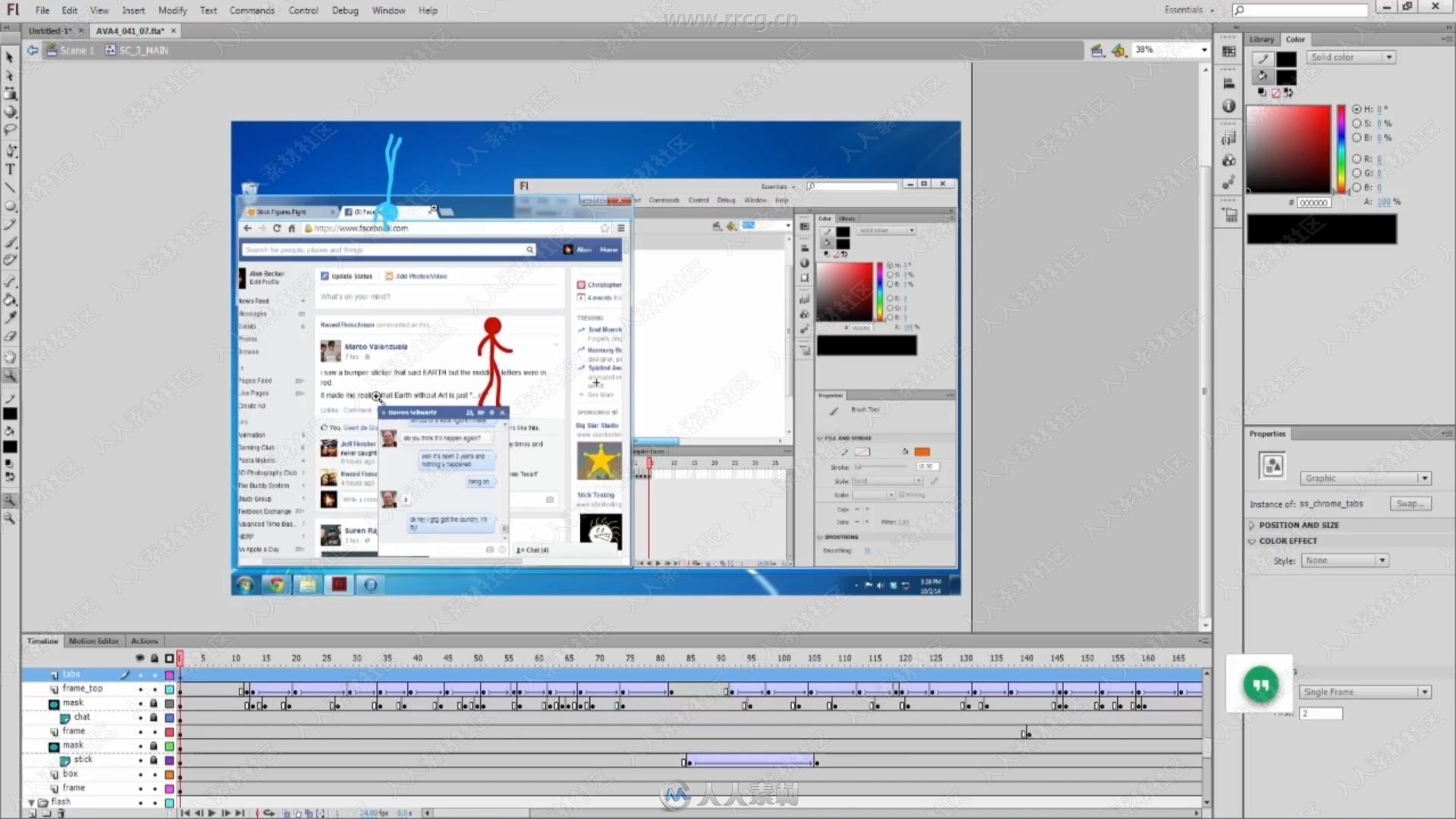Go to first frame of timeline
The width and height of the screenshot is (1456, 819).
[x=185, y=813]
